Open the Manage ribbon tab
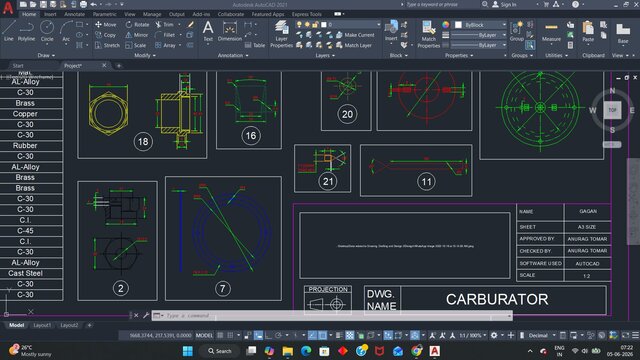This screenshot has height=360, width=640. click(152, 14)
